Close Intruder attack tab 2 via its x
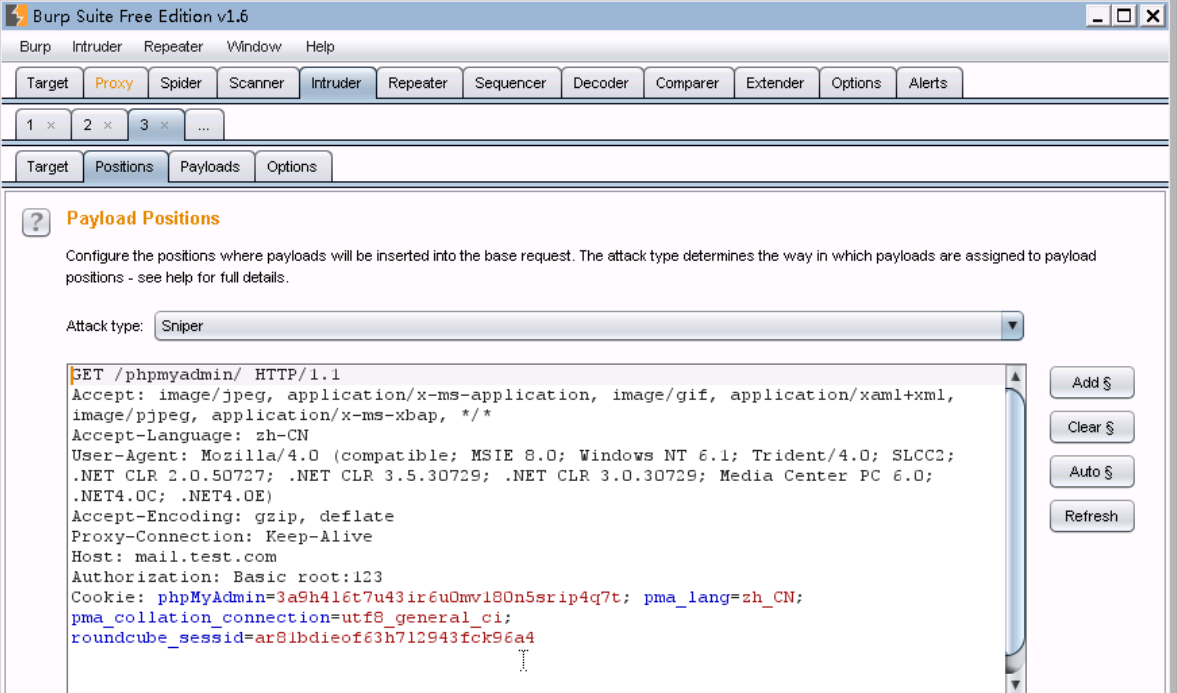This screenshot has height=693, width=1177. click(107, 125)
